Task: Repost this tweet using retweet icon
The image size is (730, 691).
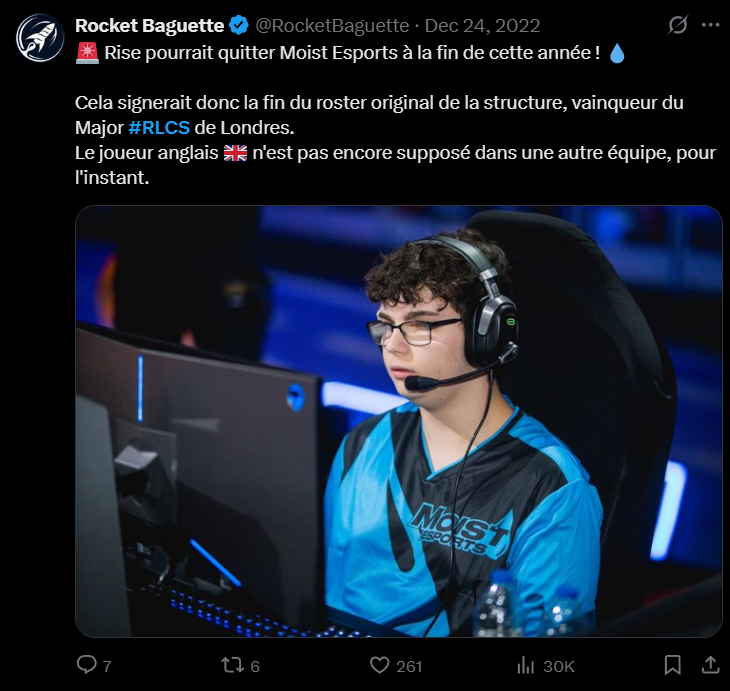Action: point(232,665)
